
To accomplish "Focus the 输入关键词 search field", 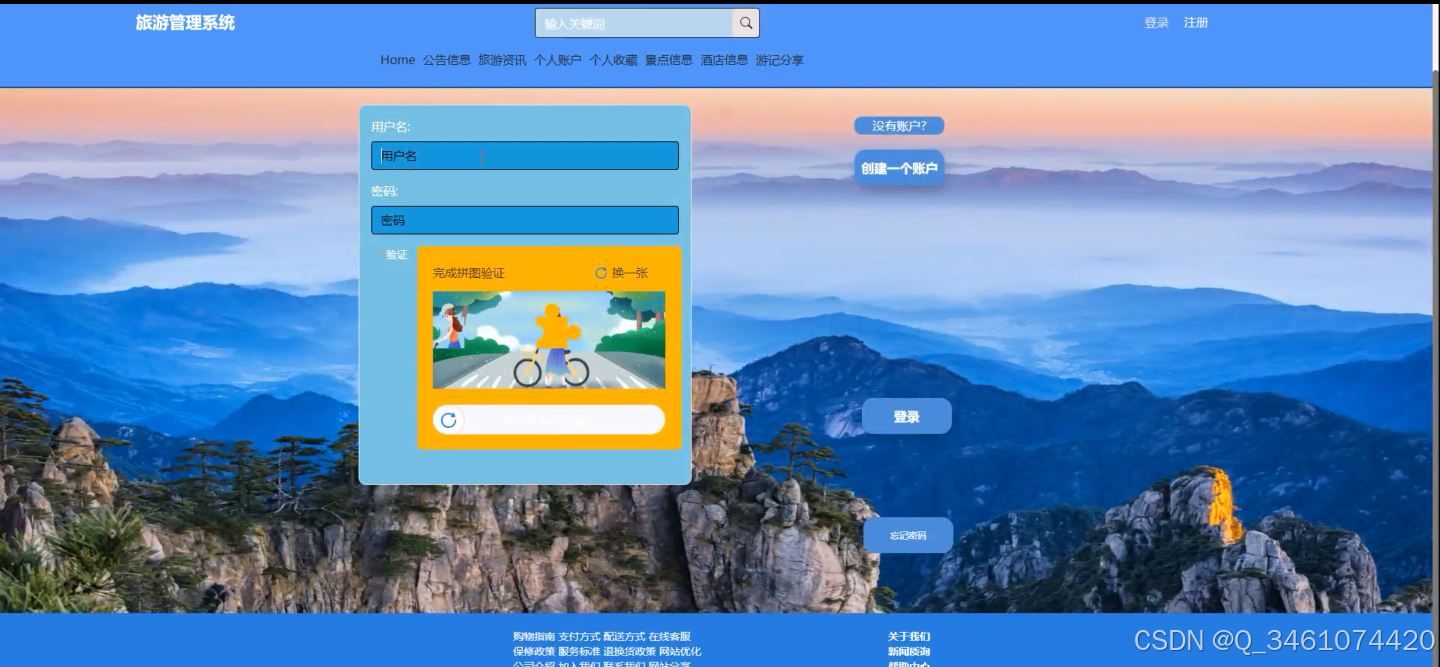I will pyautogui.click(x=635, y=23).
